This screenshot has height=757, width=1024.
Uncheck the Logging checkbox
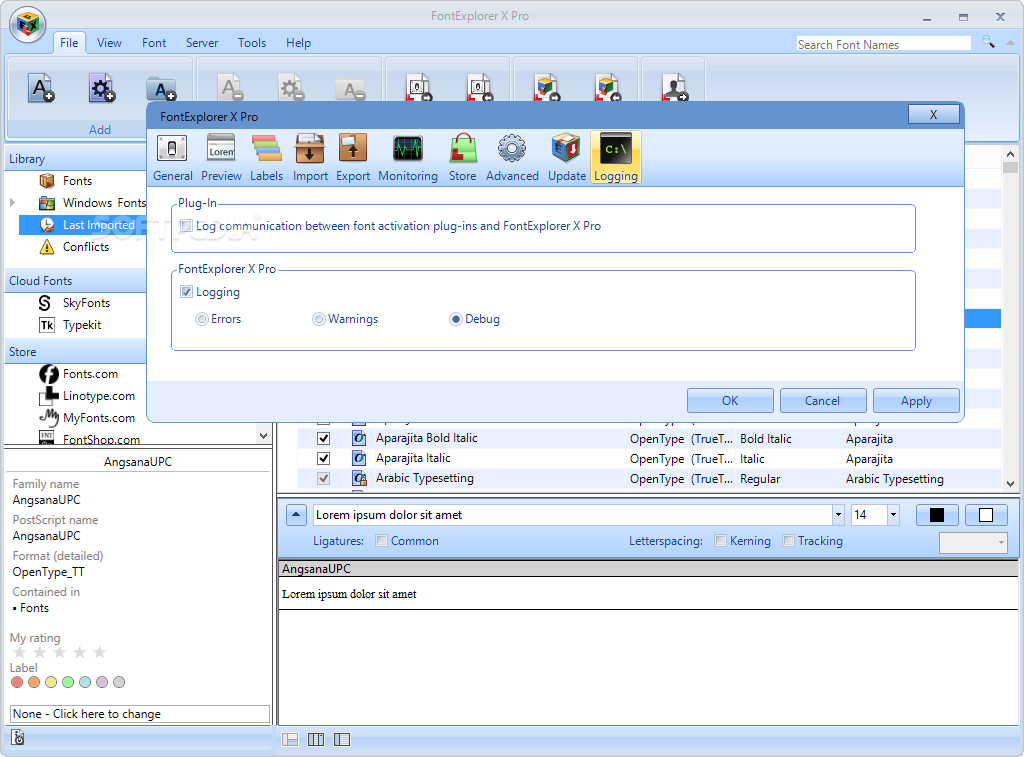click(186, 292)
